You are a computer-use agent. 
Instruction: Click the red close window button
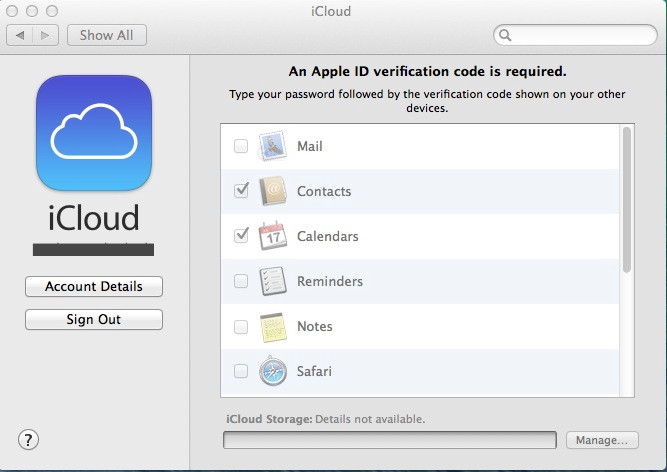click(x=12, y=11)
